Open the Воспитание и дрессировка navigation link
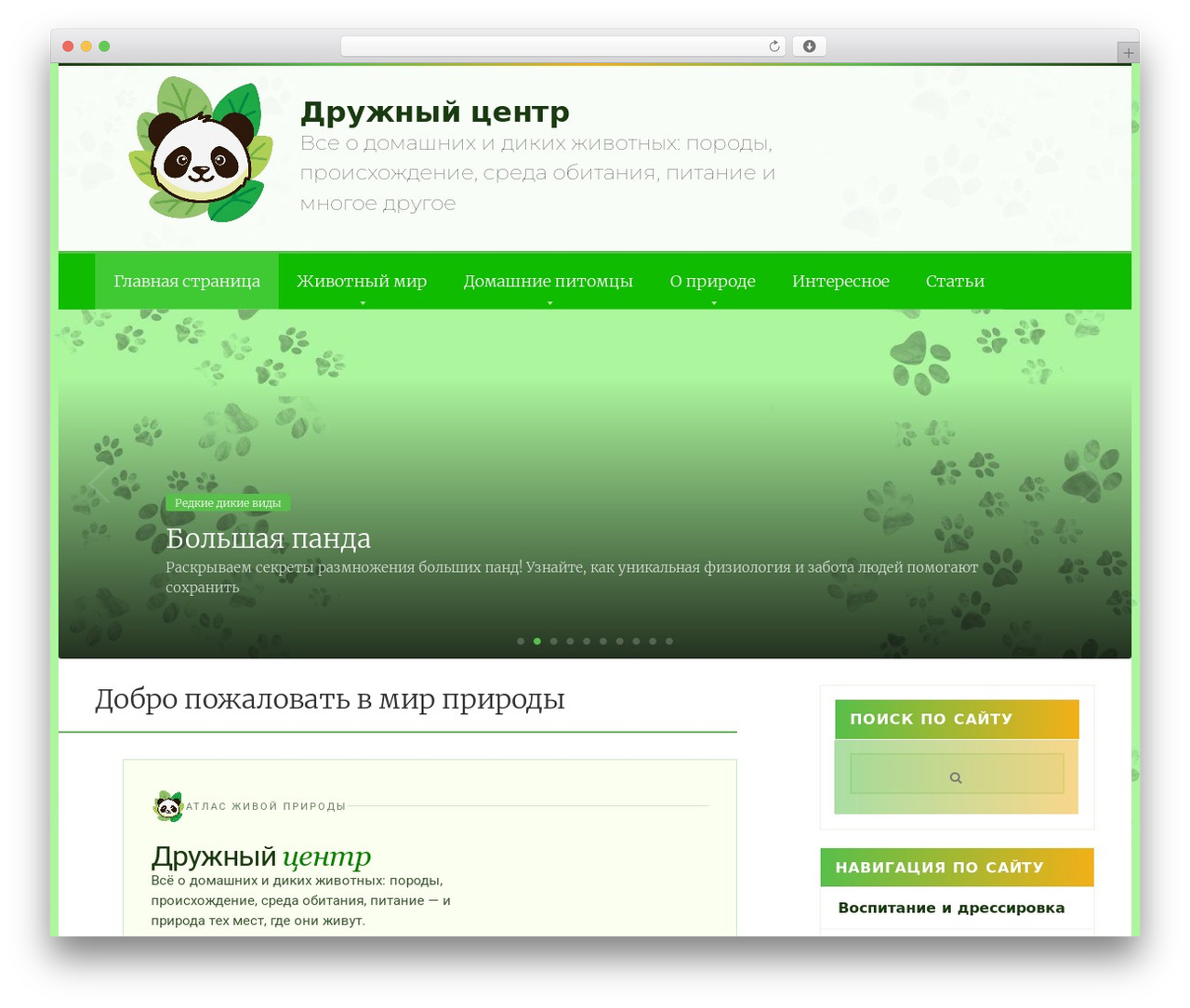 pos(951,908)
